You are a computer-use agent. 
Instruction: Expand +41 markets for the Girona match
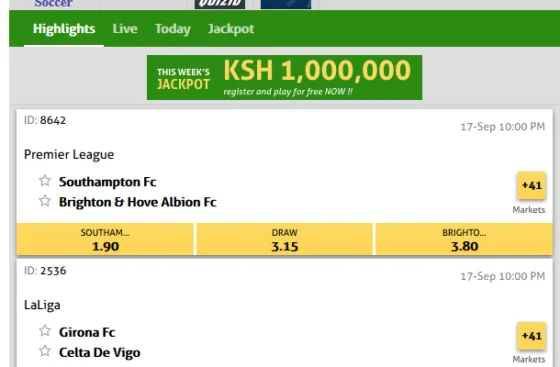[x=531, y=336]
